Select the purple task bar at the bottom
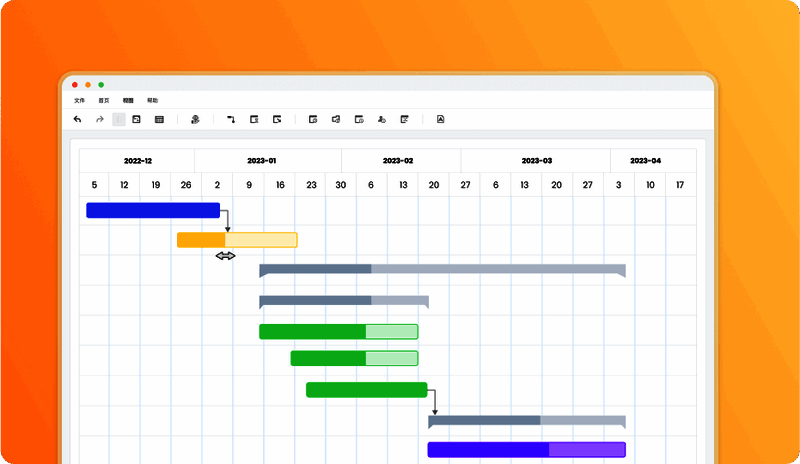 [x=526, y=450]
